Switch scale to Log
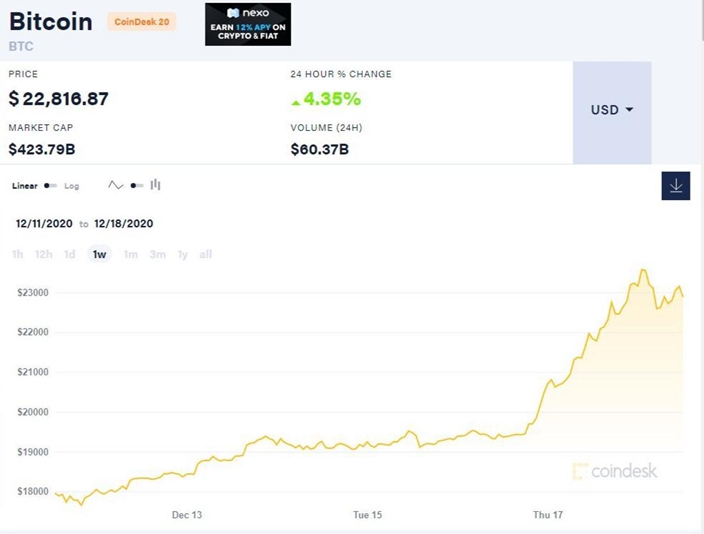 coord(71,186)
